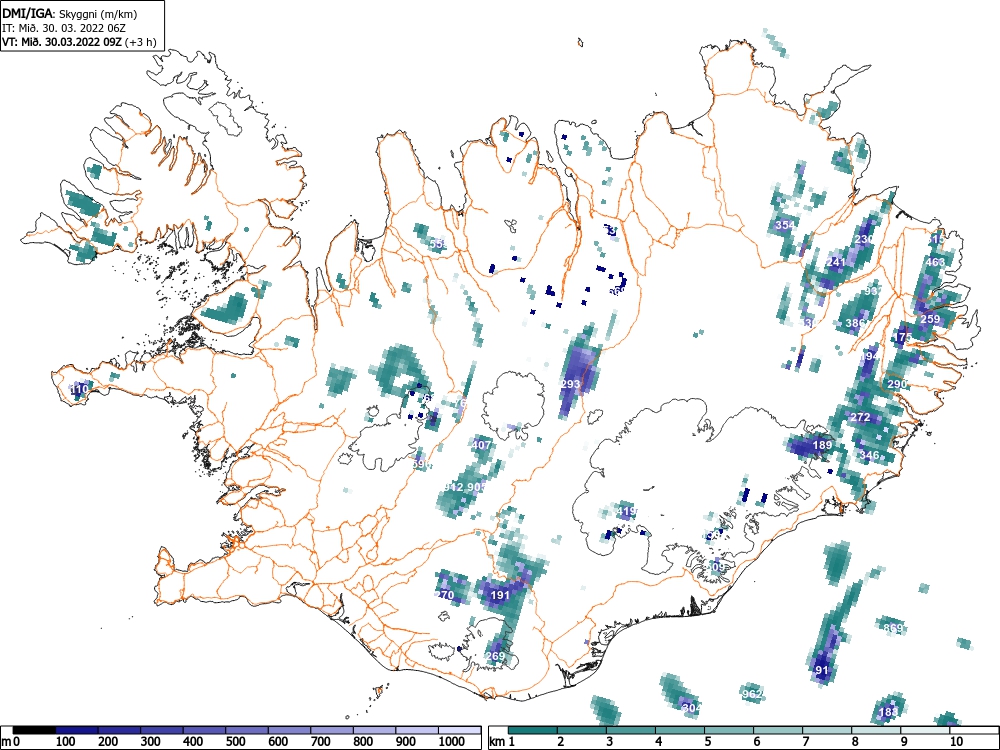Click the visibility value '290' in east
The image size is (1000, 750).
pos(897,384)
